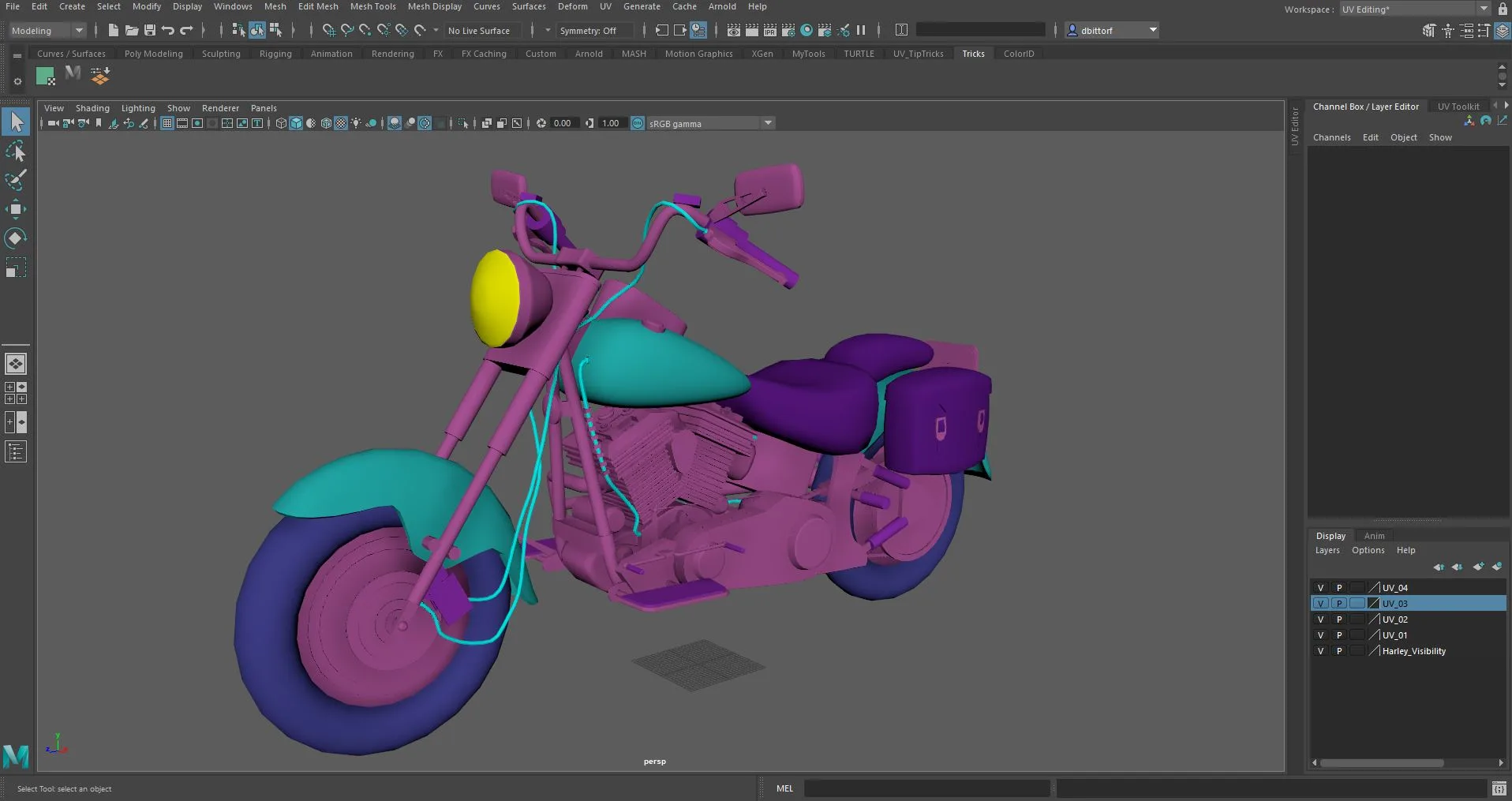
Task: Enable textured display in viewport toolbar
Action: tap(341, 123)
